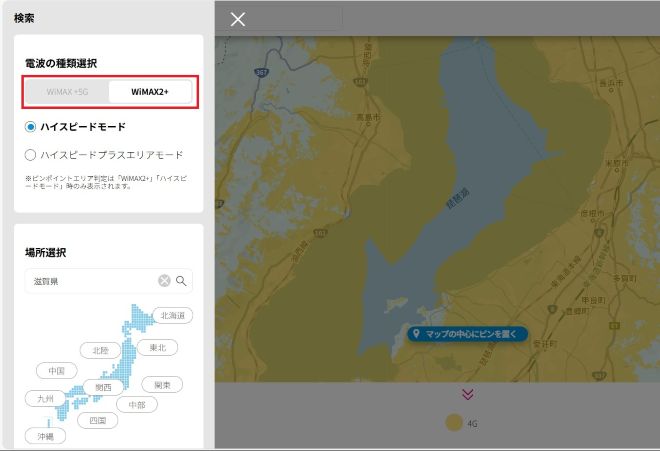The width and height of the screenshot is (660, 451).
Task: Close the search panel with X icon
Action: click(238, 19)
